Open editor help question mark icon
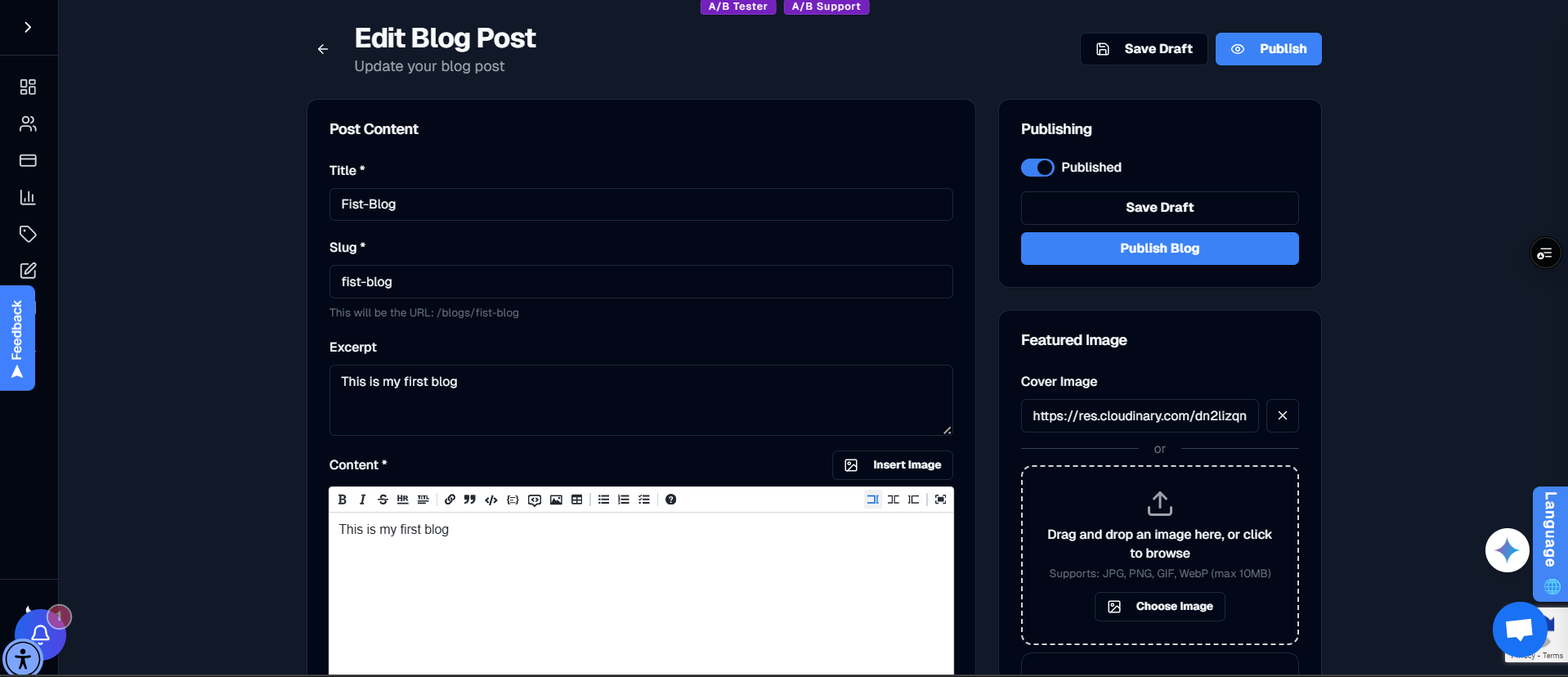 (670, 500)
